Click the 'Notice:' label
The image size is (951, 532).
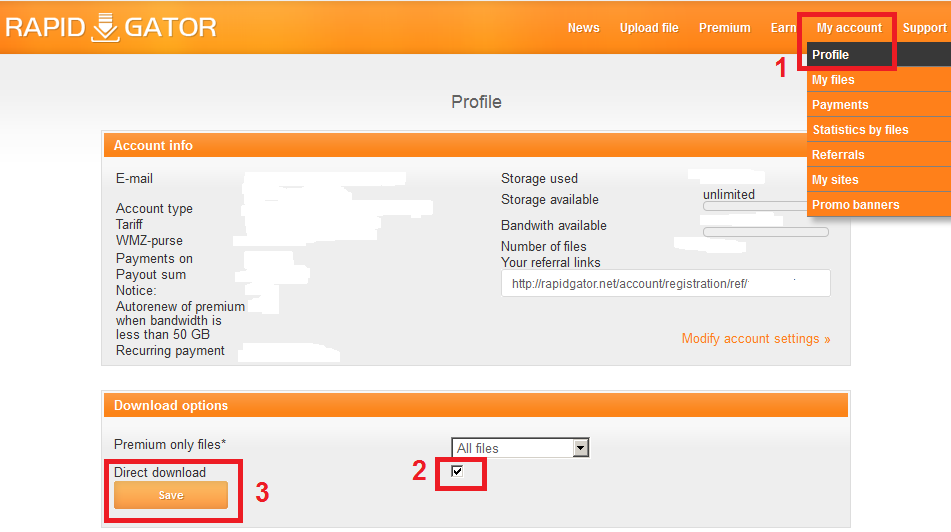[x=136, y=291]
